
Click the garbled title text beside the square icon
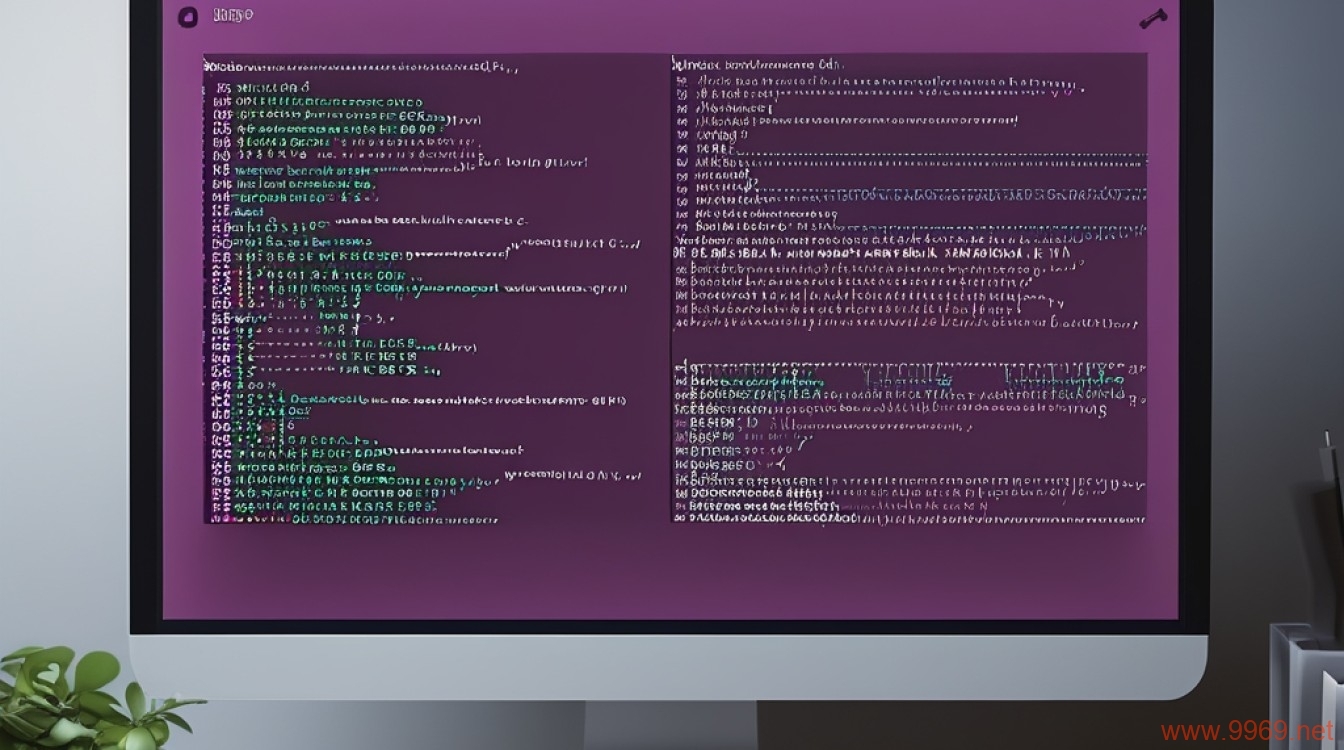point(233,15)
